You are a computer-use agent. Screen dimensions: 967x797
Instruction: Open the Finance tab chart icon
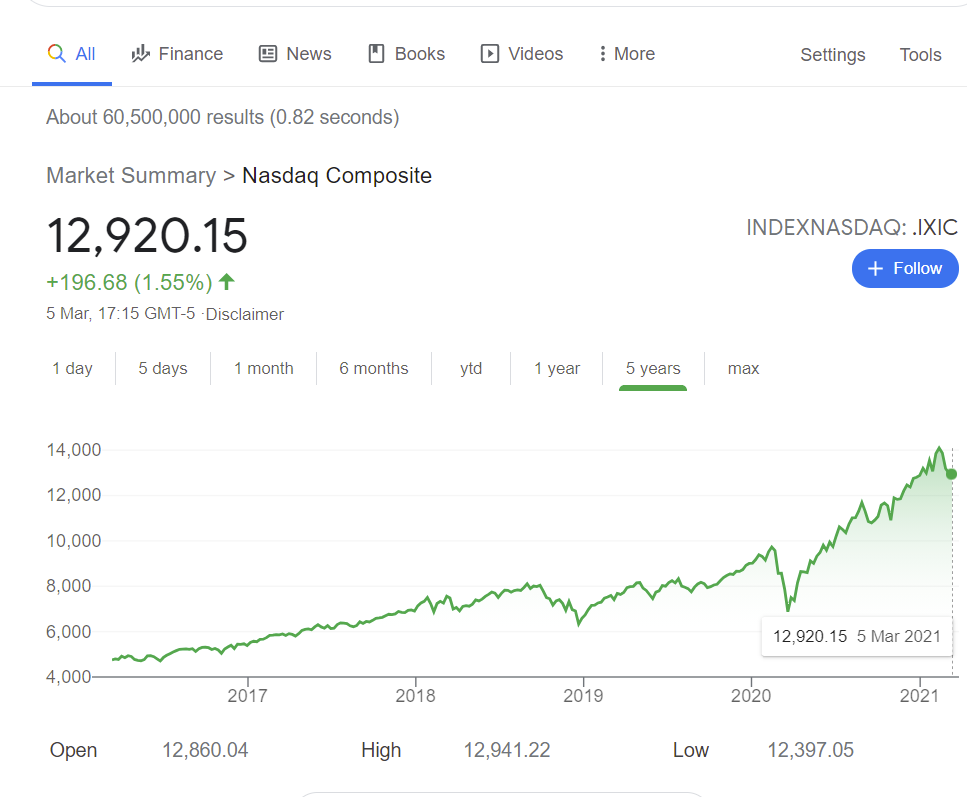point(141,54)
